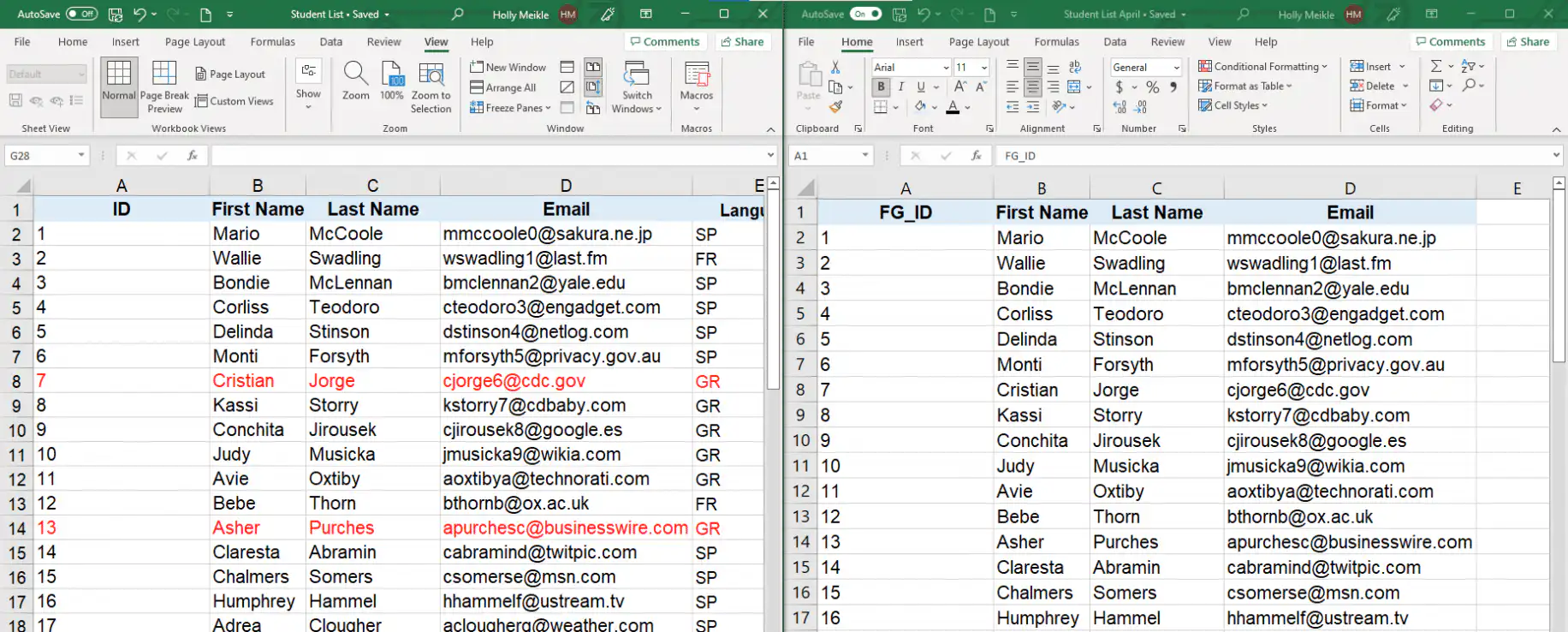Click Wrap Text icon in Alignment group
This screenshot has height=632, width=1568.
(x=1075, y=67)
